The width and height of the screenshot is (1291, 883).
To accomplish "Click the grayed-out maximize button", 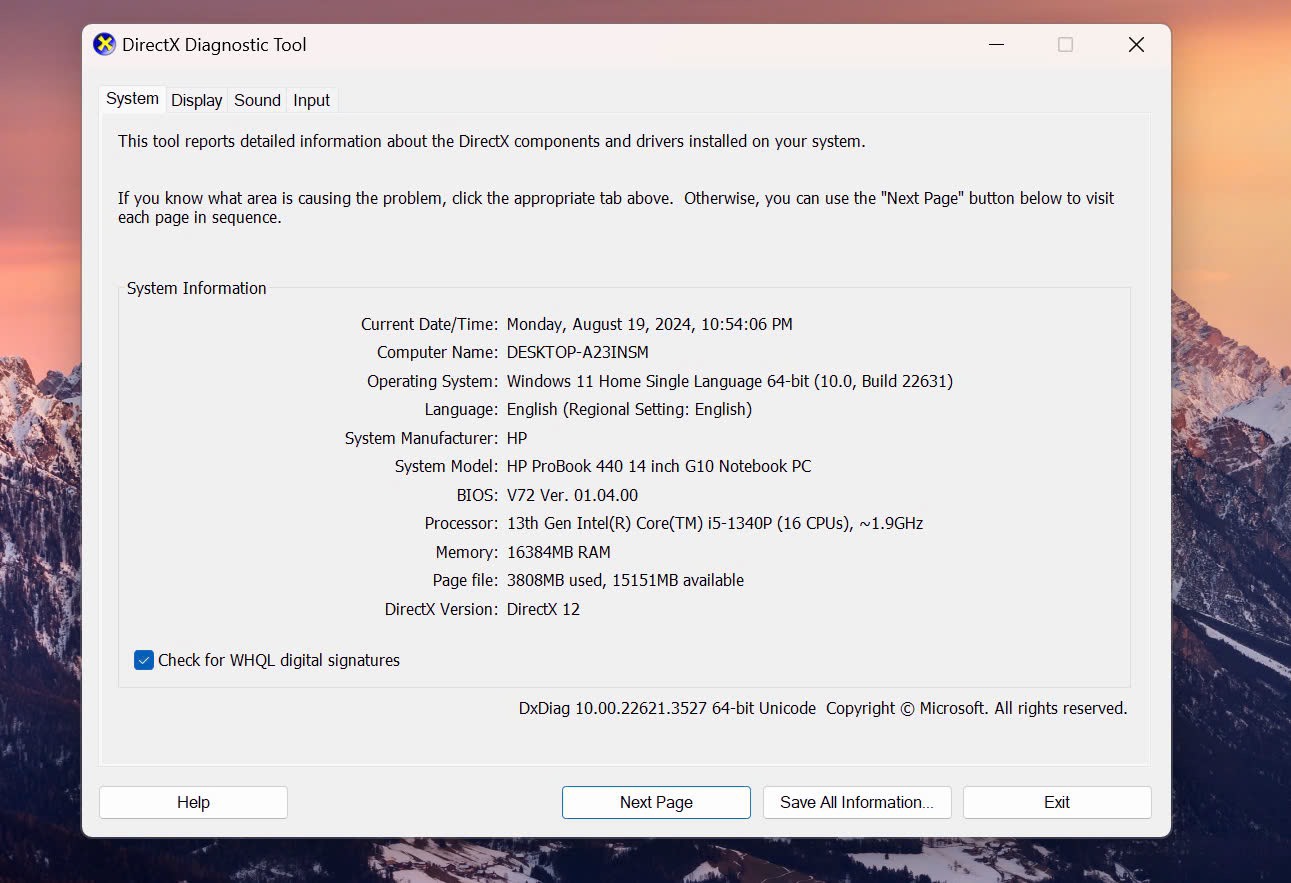I will coord(1066,45).
